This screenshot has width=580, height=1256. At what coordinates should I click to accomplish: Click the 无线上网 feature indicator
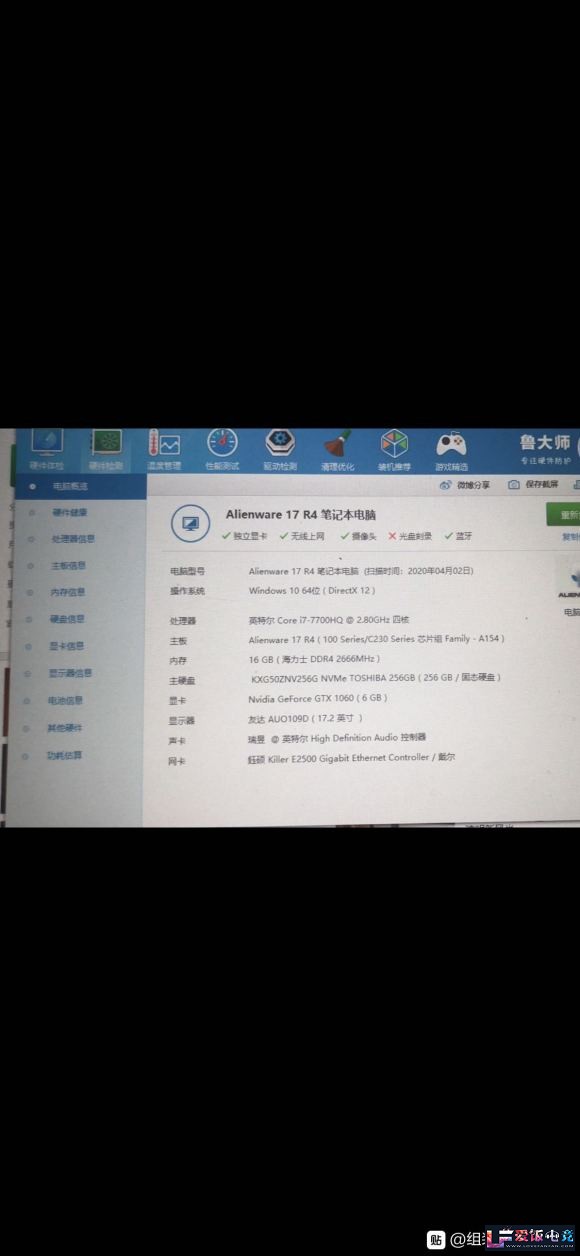pos(303,536)
